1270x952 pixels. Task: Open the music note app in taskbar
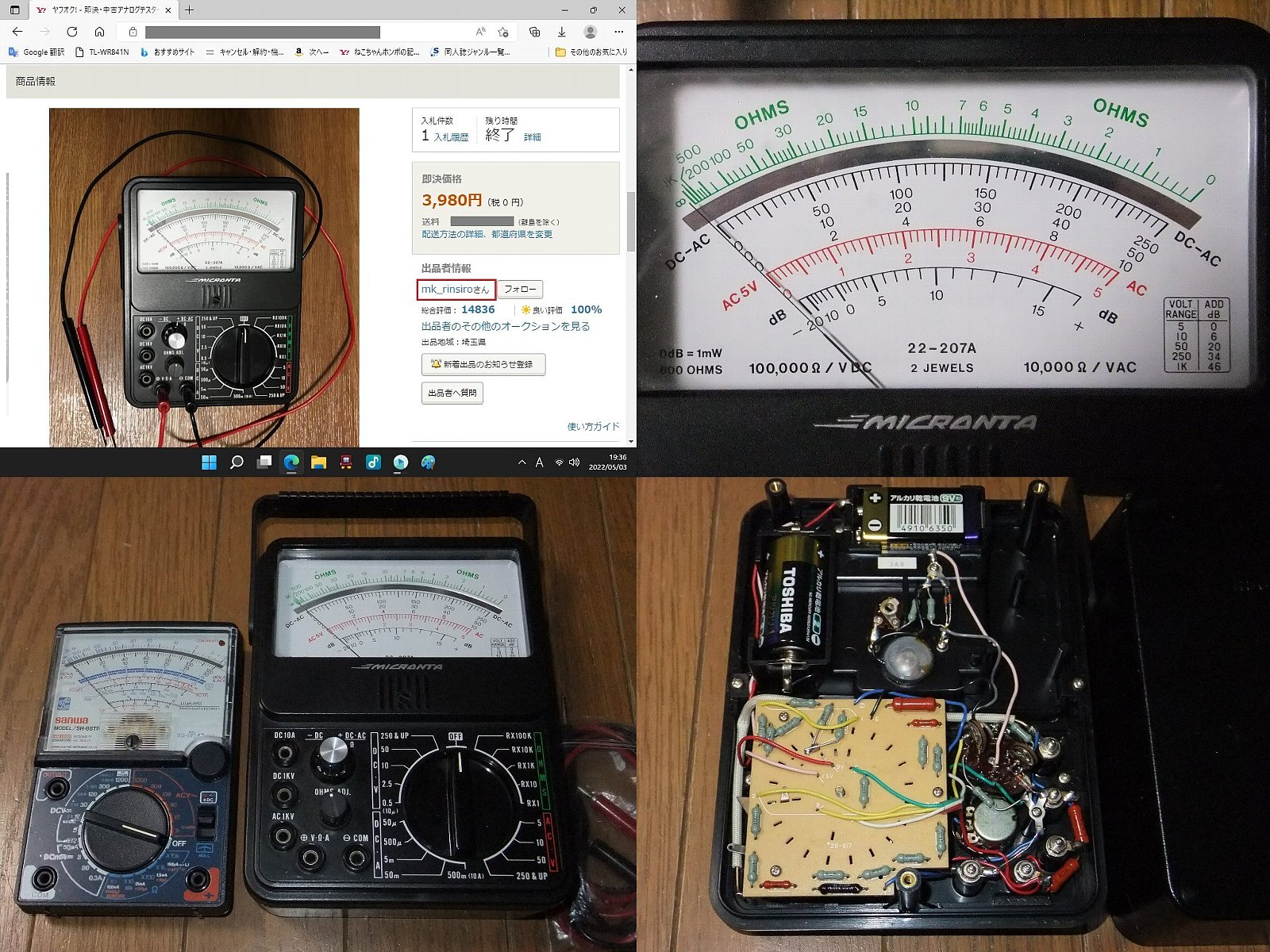[x=373, y=463]
